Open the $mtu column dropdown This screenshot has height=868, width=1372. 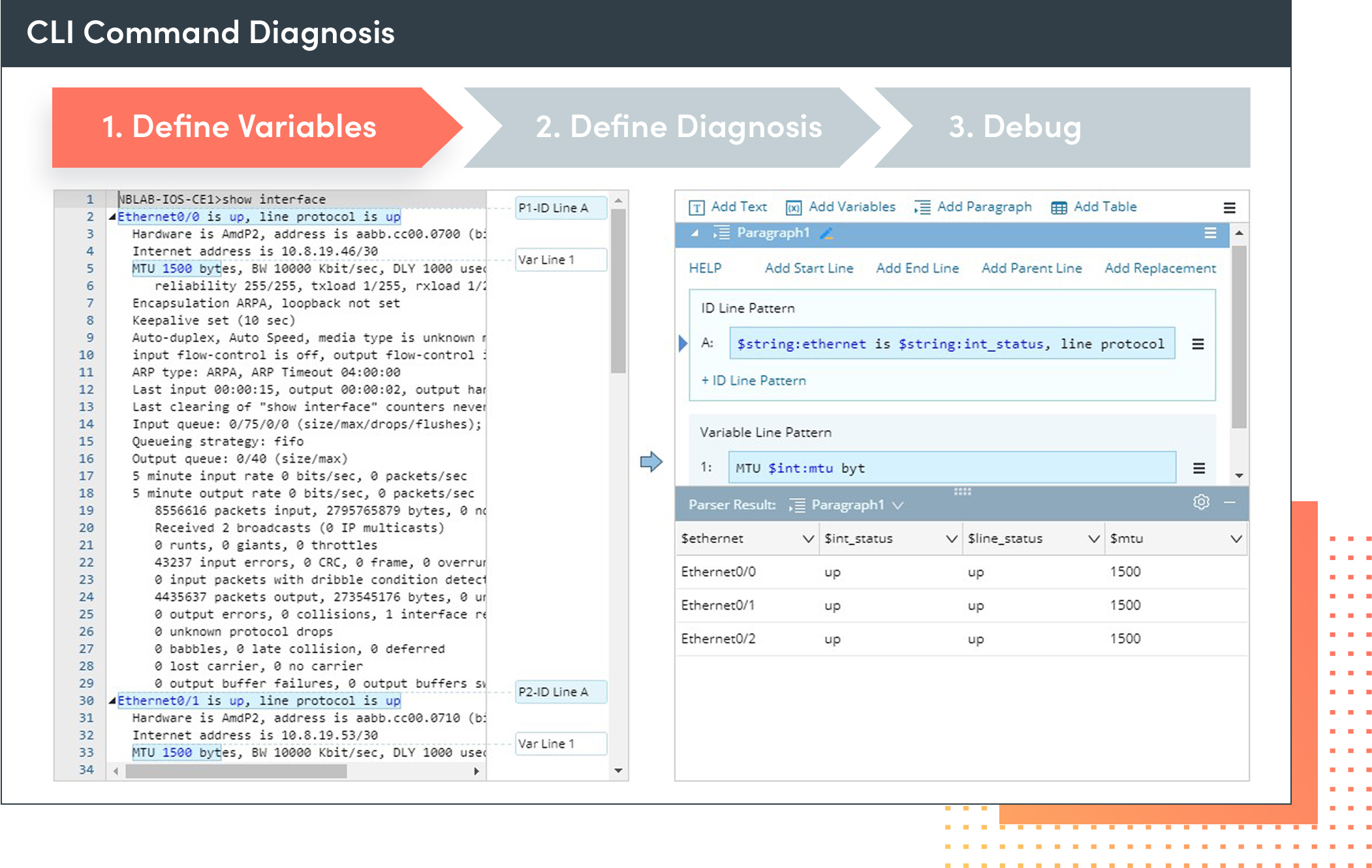pyautogui.click(x=1235, y=538)
